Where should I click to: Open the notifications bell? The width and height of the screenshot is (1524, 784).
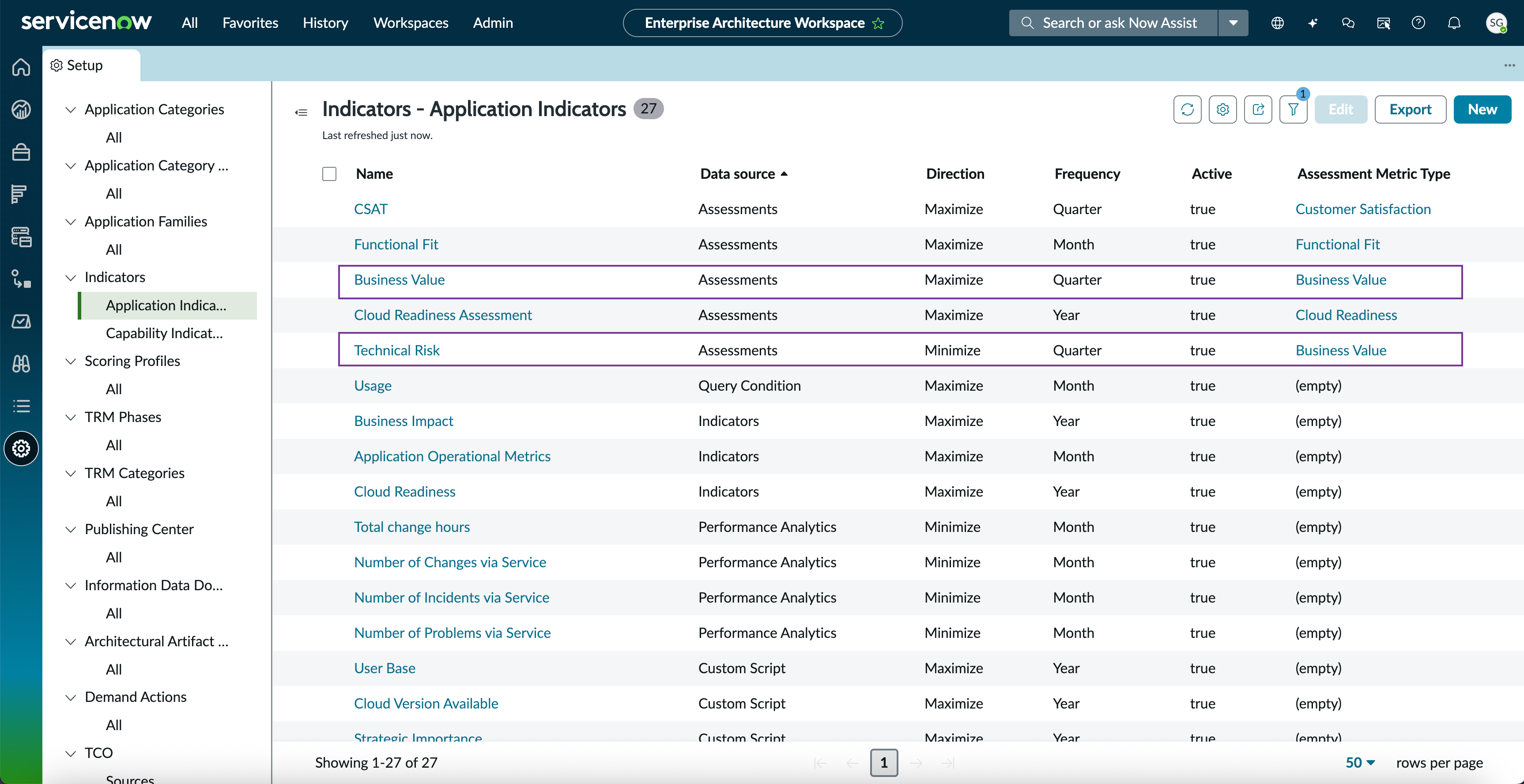tap(1454, 23)
